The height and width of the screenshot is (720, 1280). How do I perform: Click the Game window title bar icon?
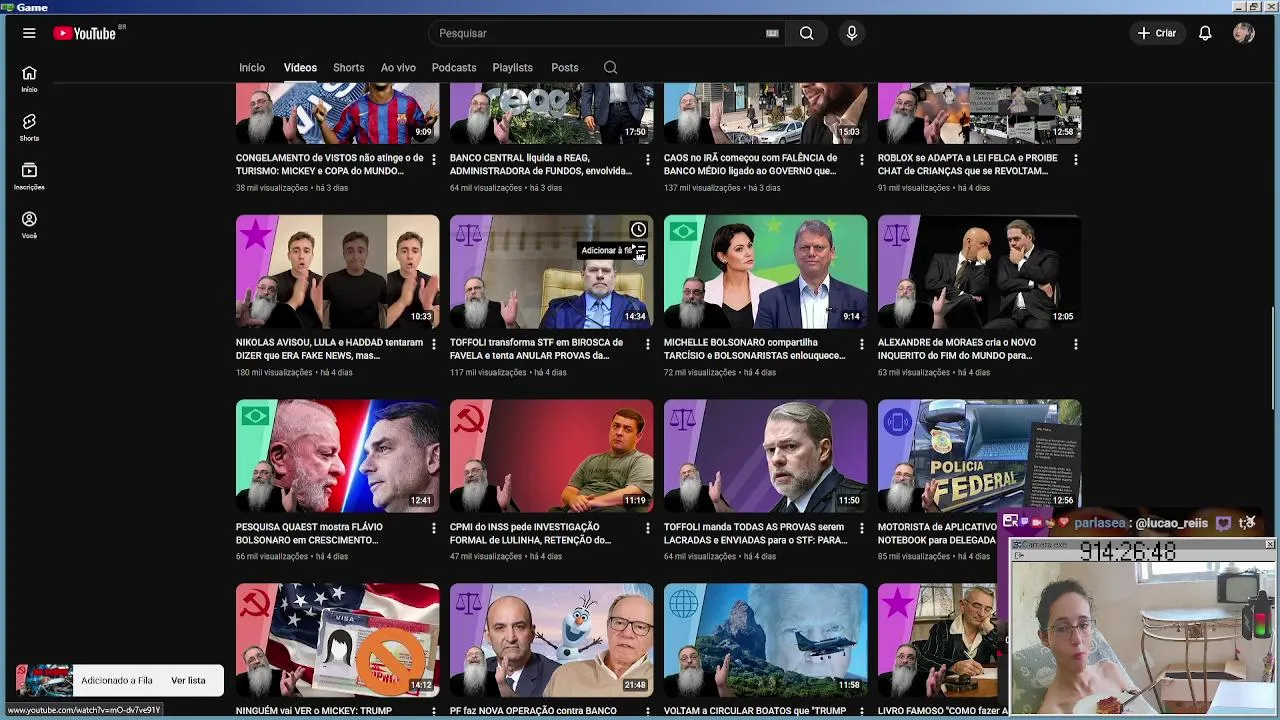click(x=7, y=7)
